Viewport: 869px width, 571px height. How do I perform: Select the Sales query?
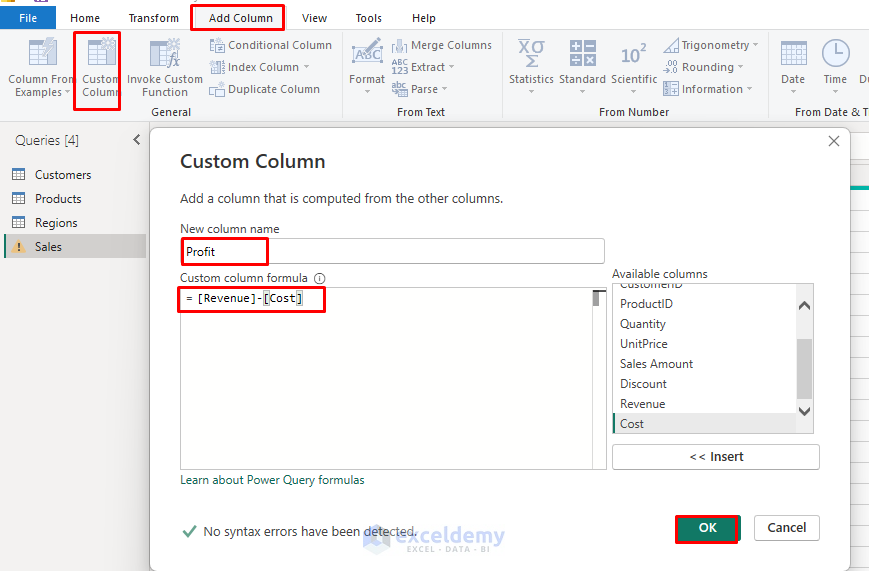75,246
